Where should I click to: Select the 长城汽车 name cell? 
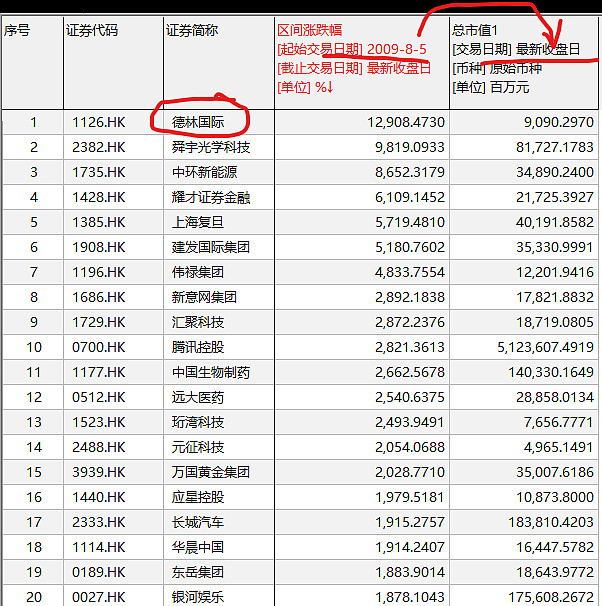click(198, 523)
